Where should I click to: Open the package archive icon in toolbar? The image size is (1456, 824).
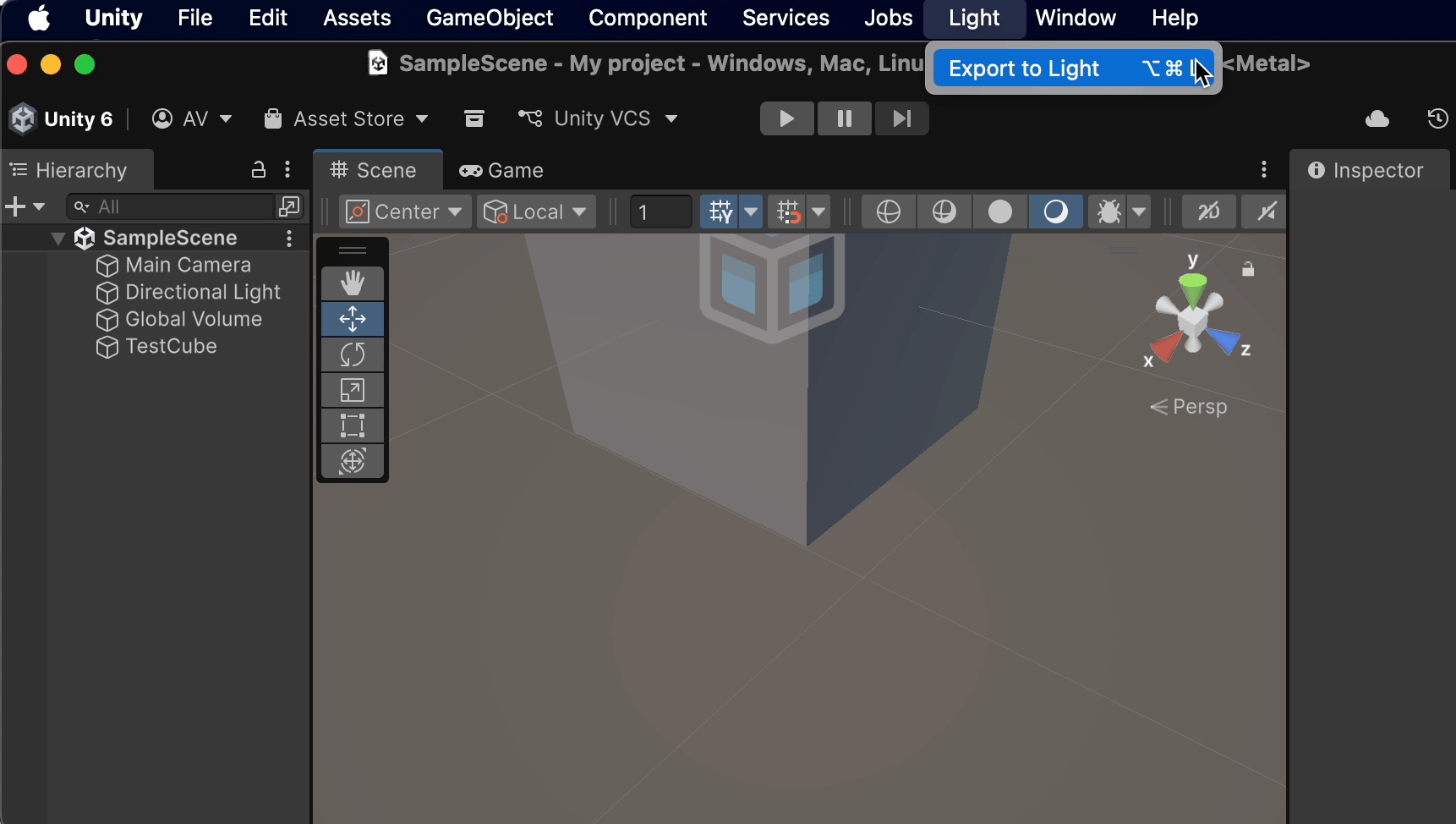click(x=474, y=118)
